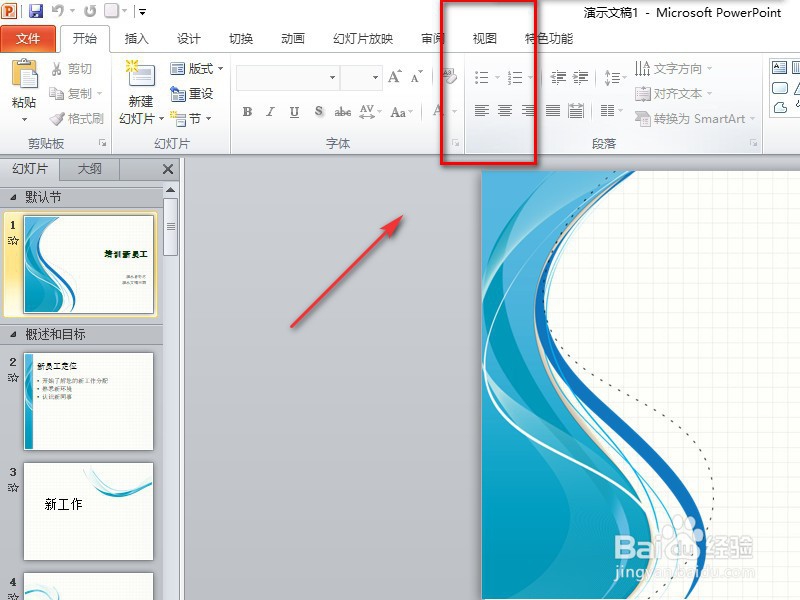Collapse the 默认节 section
Screen dimensions: 800x600
tap(13, 197)
